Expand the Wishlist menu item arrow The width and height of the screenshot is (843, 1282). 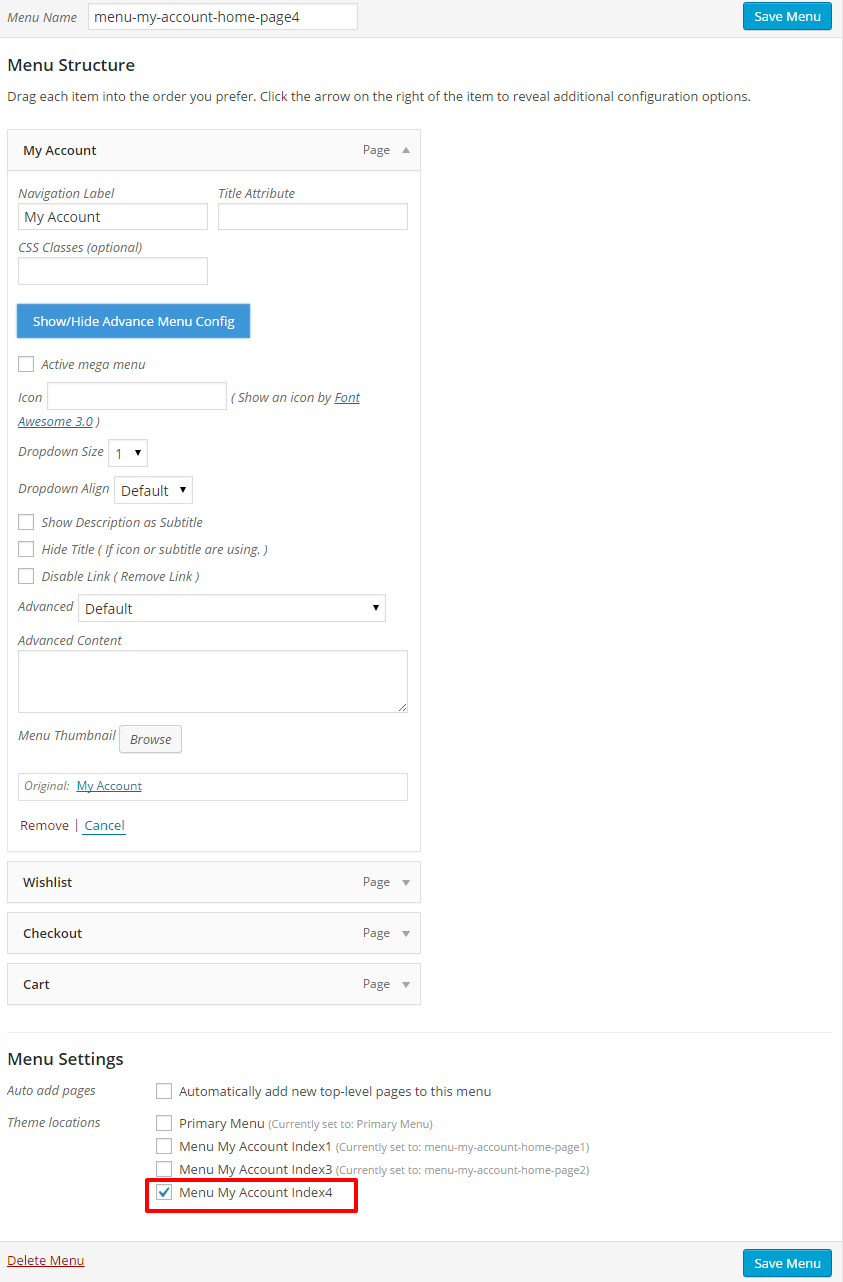point(405,882)
